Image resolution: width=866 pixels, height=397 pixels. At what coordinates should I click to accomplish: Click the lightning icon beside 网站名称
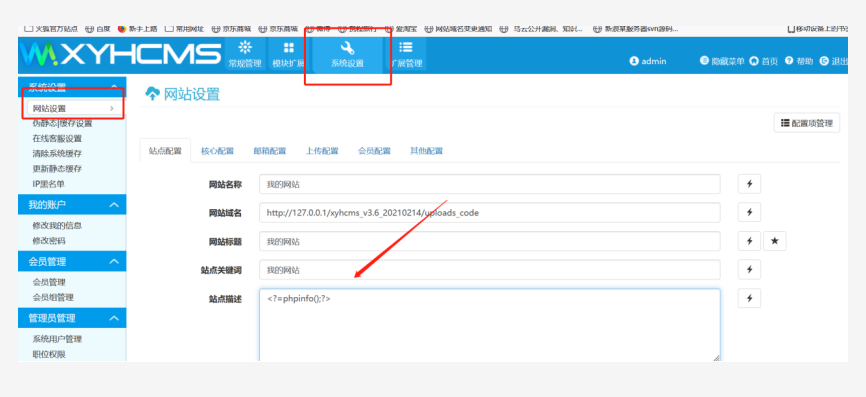pos(749,184)
